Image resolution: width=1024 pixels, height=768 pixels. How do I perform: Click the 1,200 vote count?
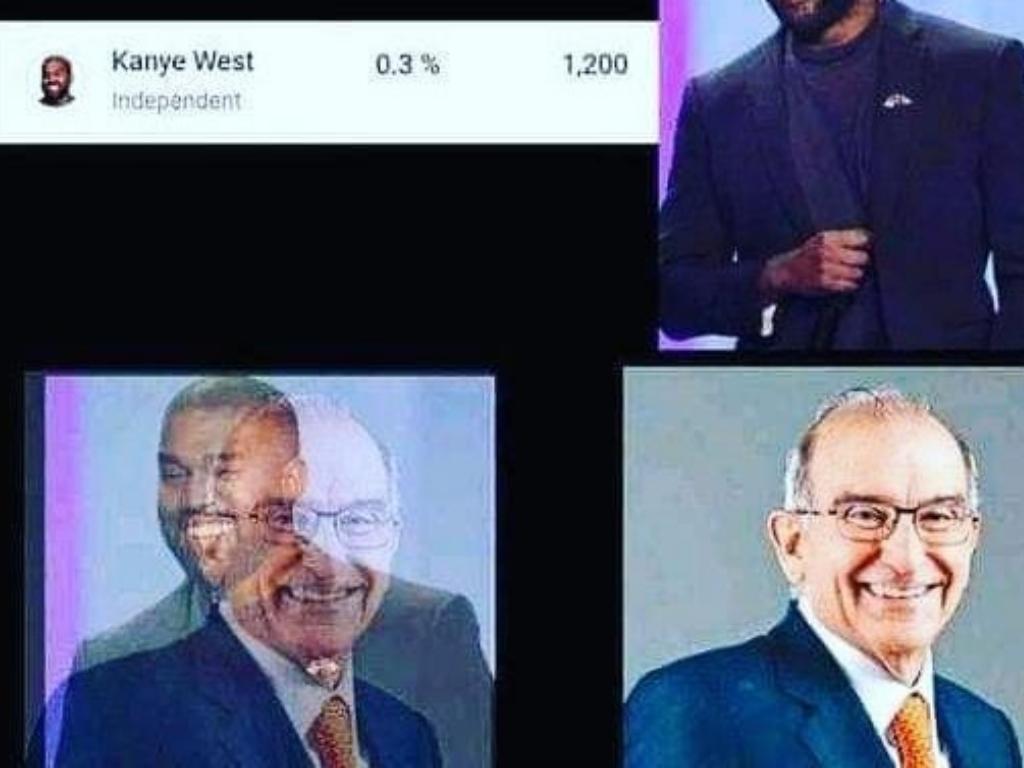point(596,65)
